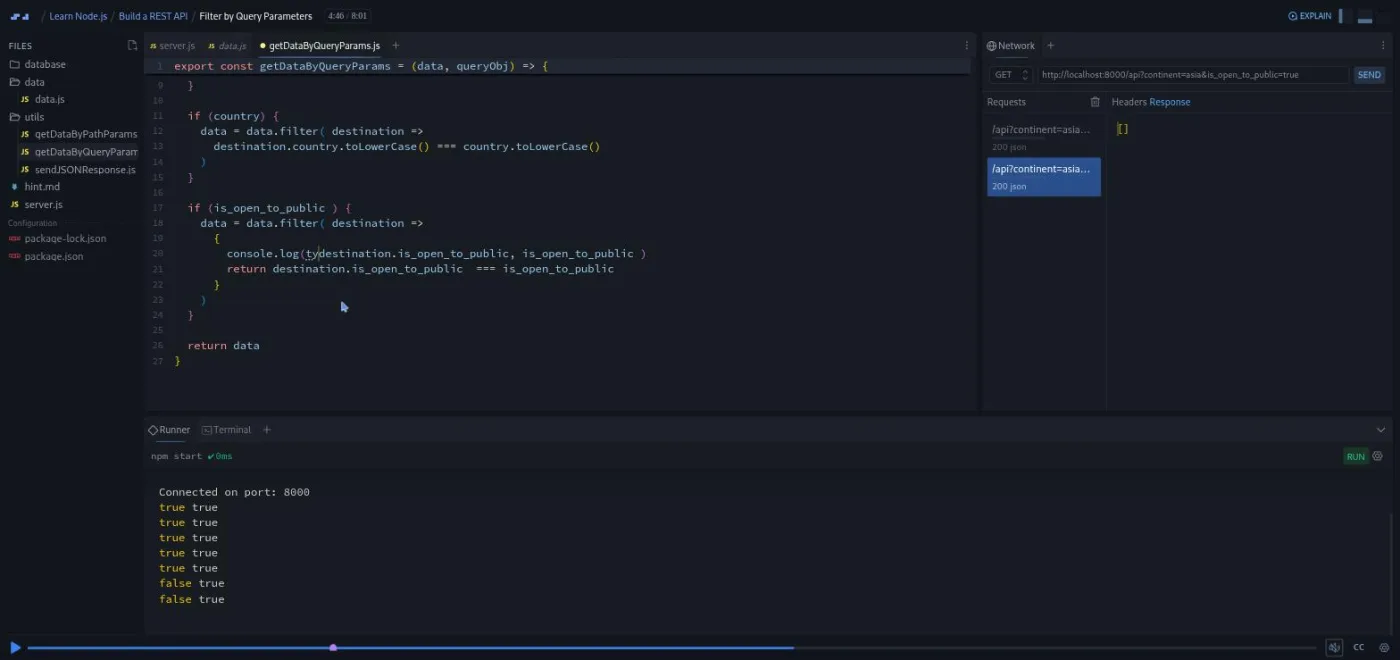This screenshot has height=660, width=1400.
Task: Add a new editor tab
Action: tap(395, 46)
